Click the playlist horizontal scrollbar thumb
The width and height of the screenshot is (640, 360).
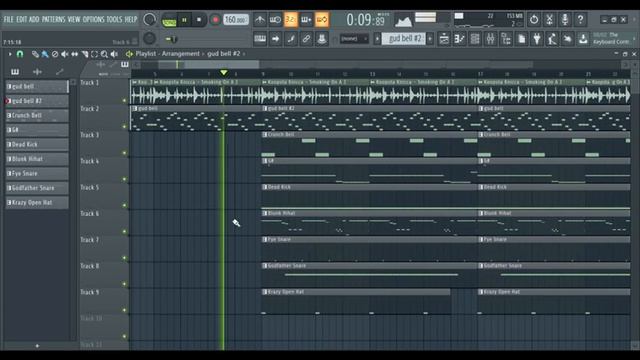point(209,64)
